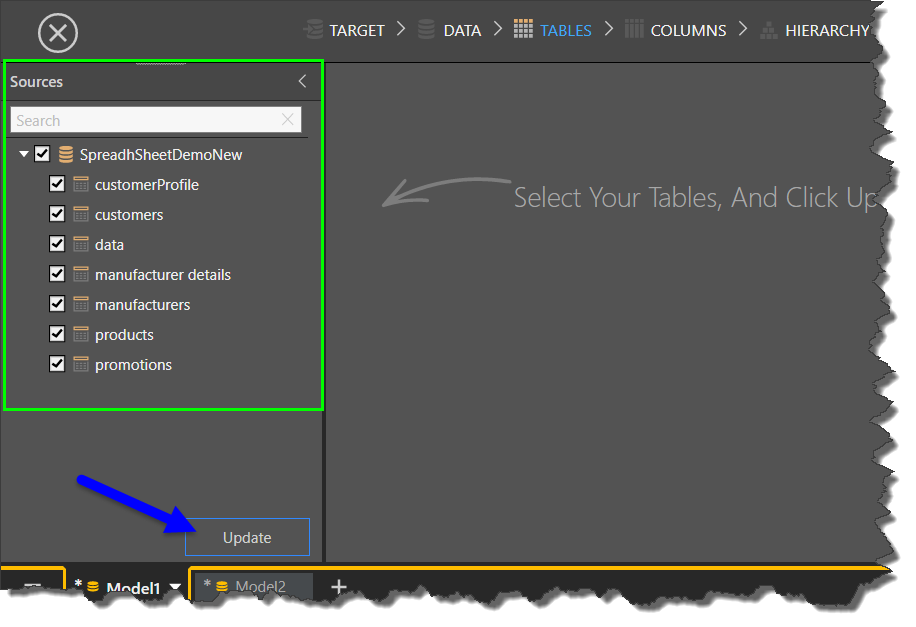This screenshot has height=627, width=916.
Task: Click the TABLES grid icon in breadcrumb
Action: pyautogui.click(x=523, y=30)
